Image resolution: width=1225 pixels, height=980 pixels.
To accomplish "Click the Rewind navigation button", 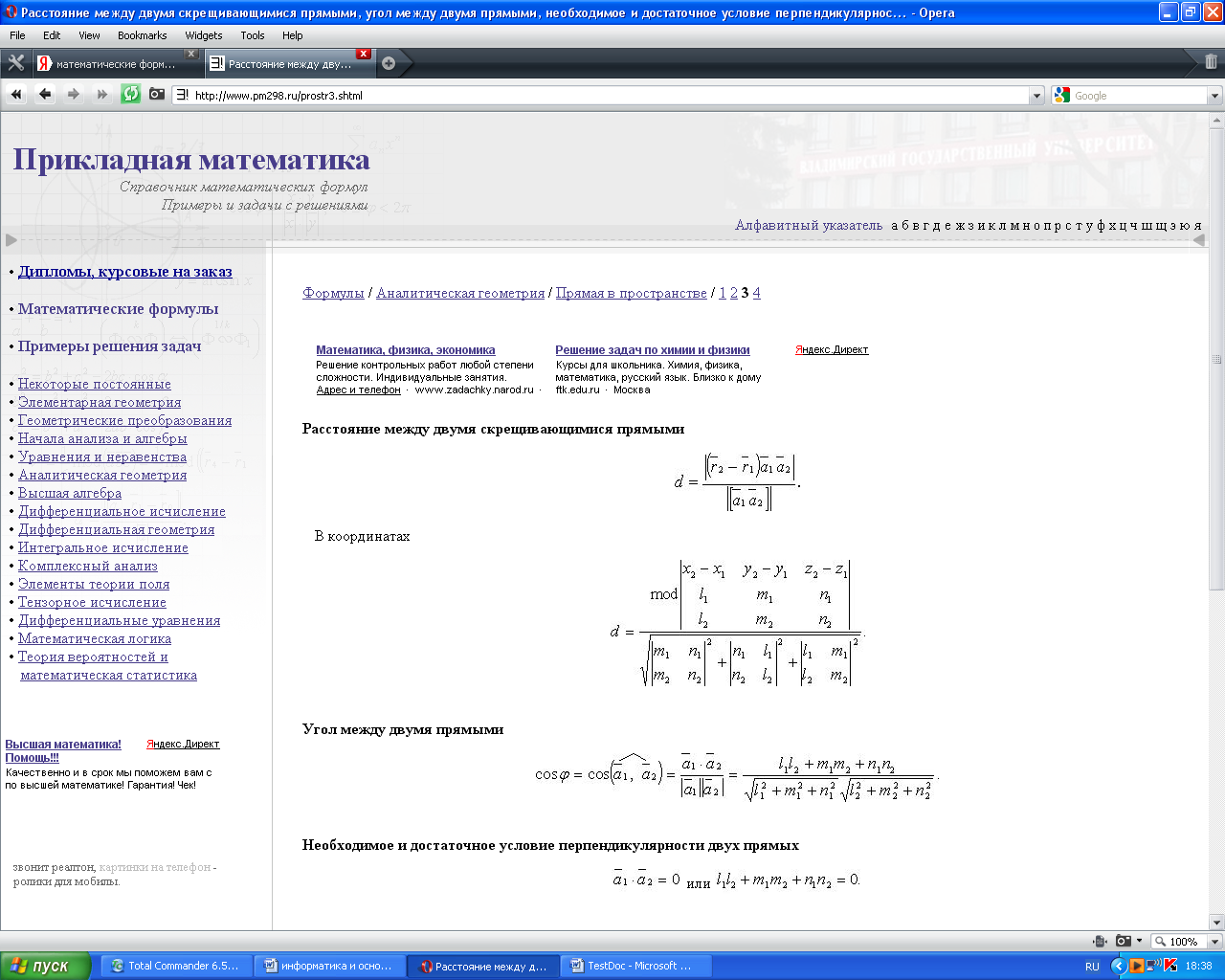I will pos(16,95).
